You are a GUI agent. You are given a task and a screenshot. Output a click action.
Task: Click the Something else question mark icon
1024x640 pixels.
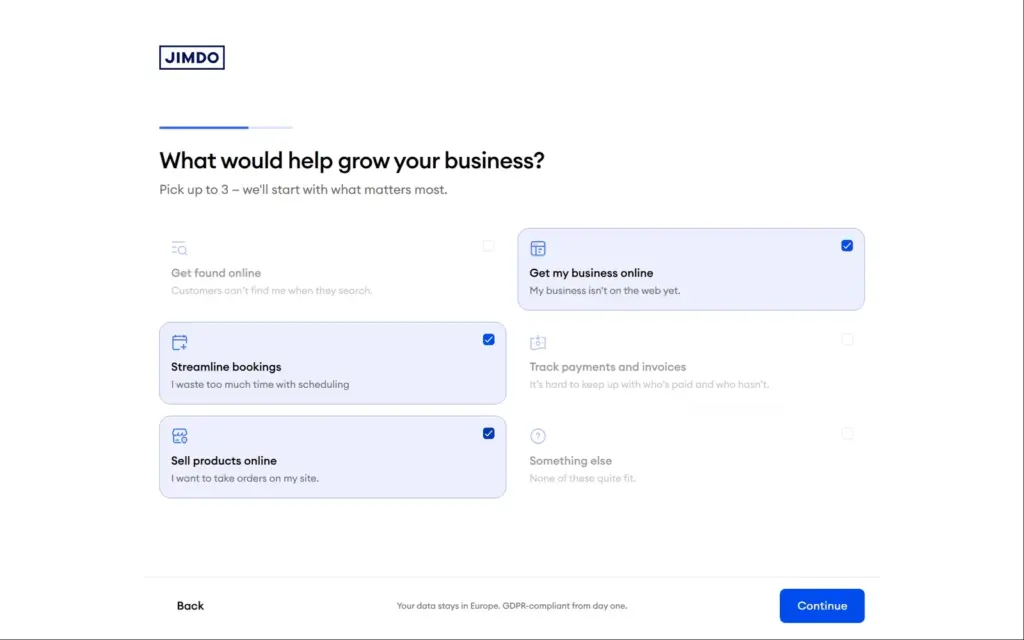pyautogui.click(x=538, y=436)
